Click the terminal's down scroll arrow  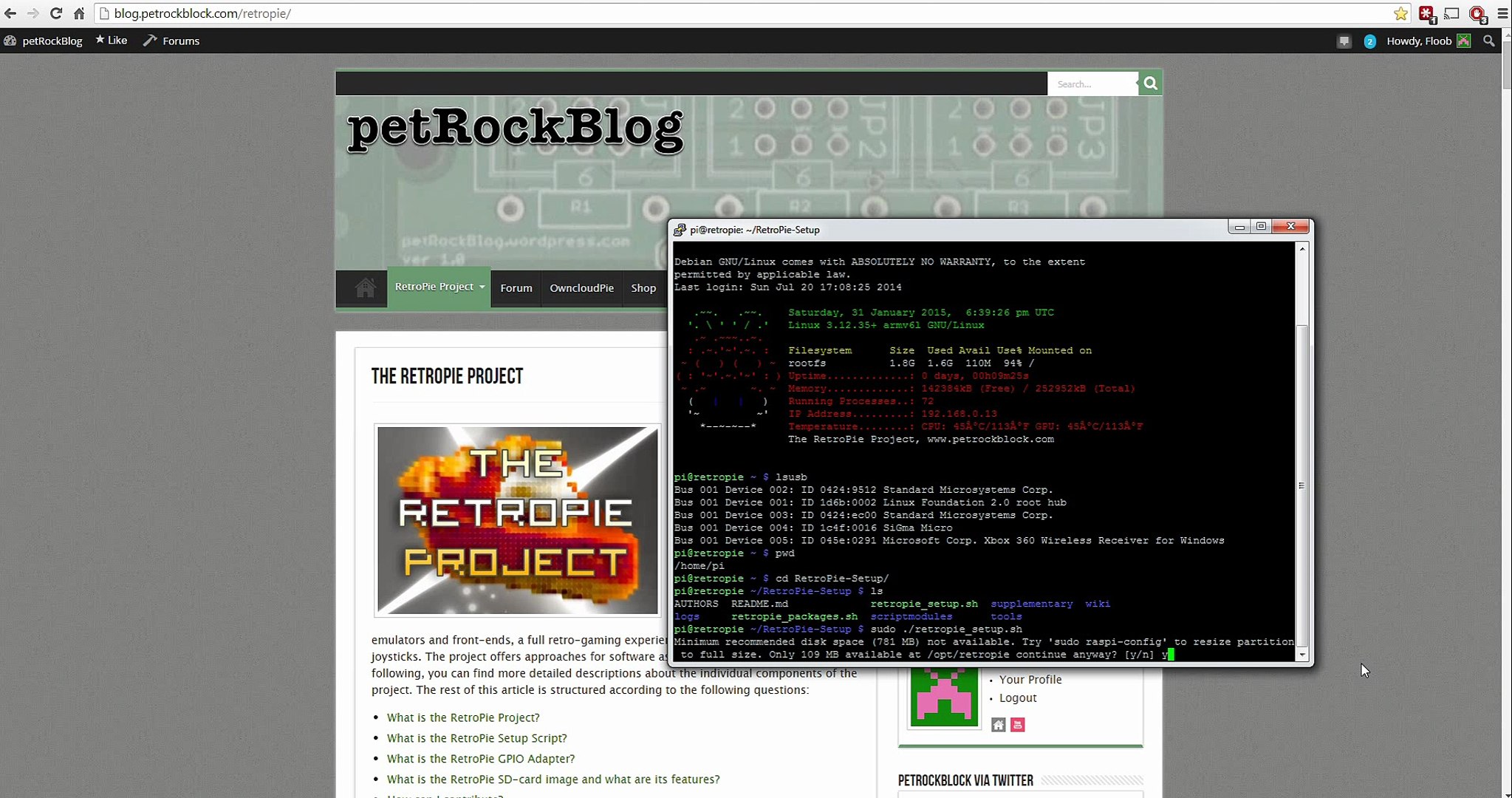[1302, 655]
